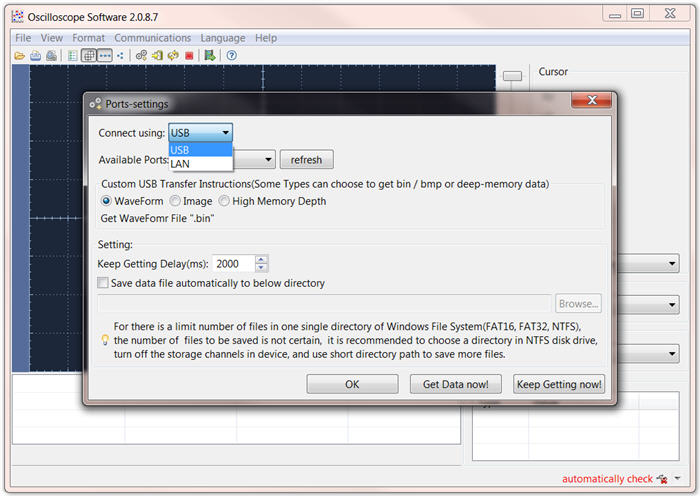This screenshot has height=496, width=700.
Task: Click the blue question mark help icon
Action: pyautogui.click(x=231, y=56)
